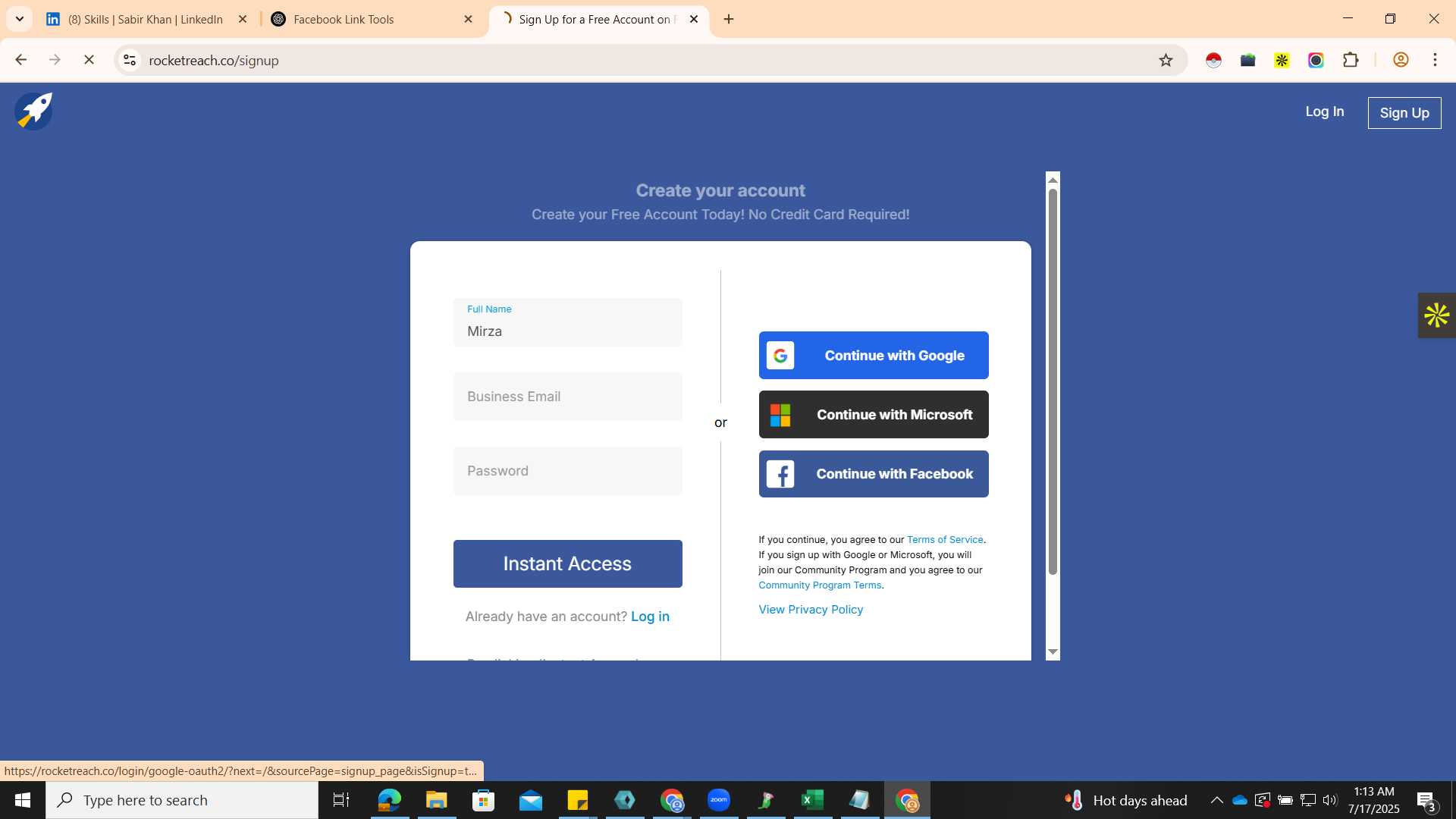Open the Chrome three-dot menu
The image size is (1456, 819).
point(1435,60)
